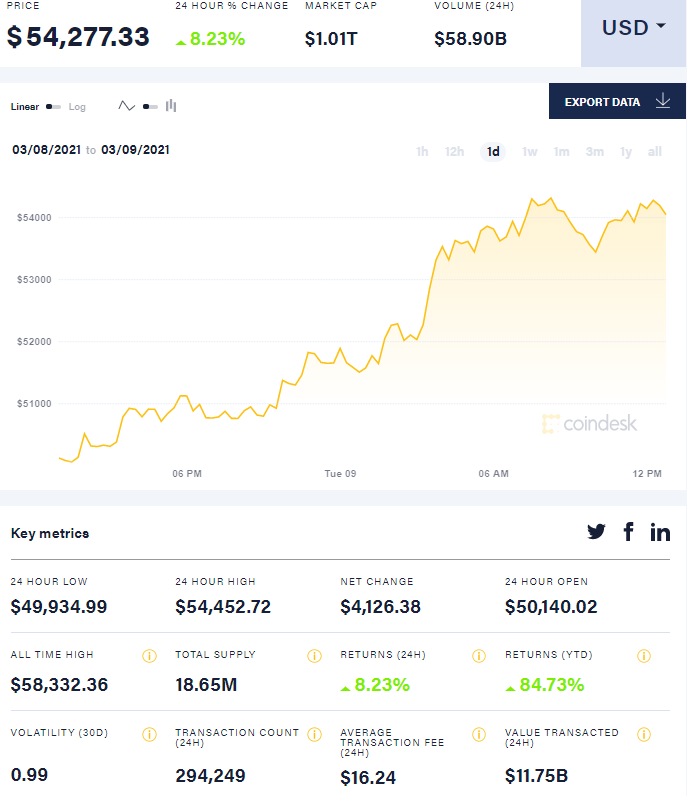Screen dimensions: 687x796
Task: Select the 1h time range
Action: [422, 152]
